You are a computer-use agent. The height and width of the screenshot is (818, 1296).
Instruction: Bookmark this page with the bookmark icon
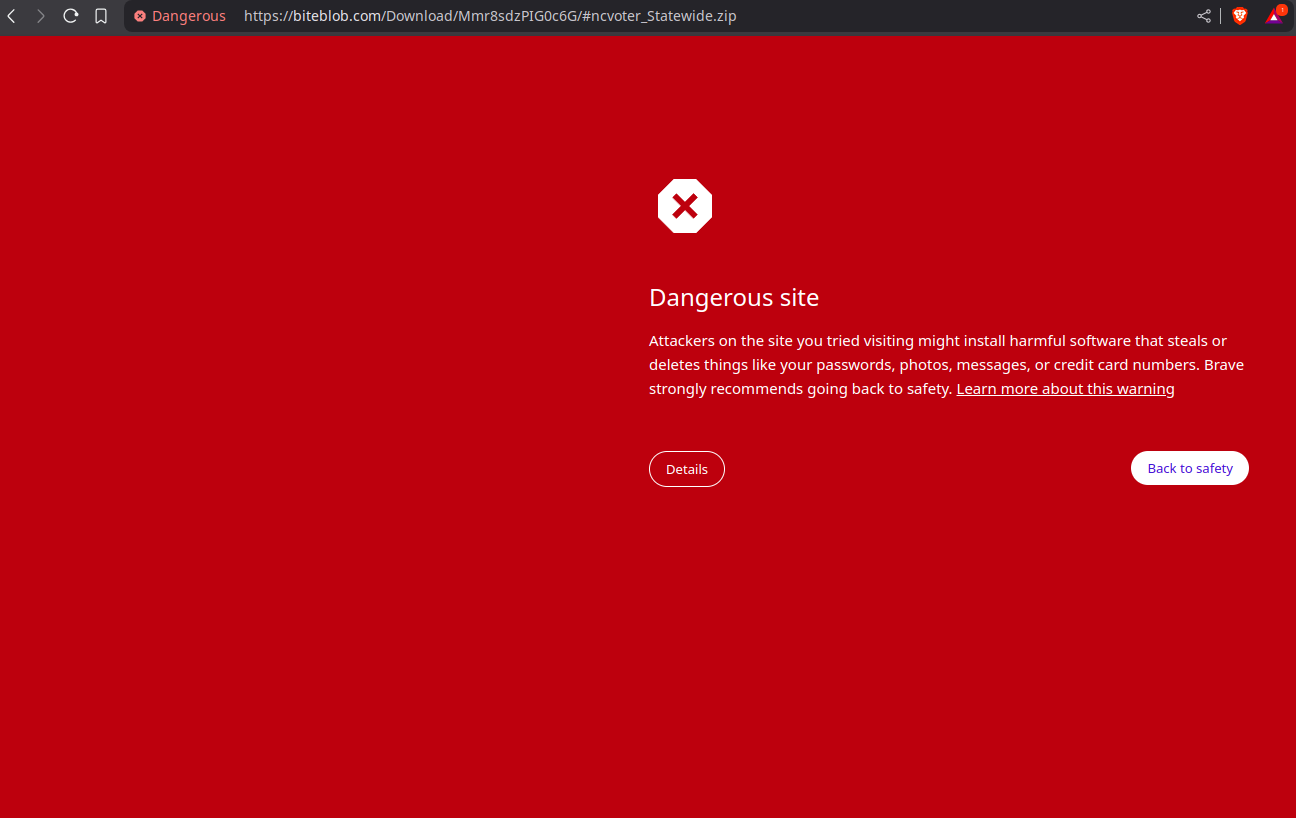click(x=101, y=16)
